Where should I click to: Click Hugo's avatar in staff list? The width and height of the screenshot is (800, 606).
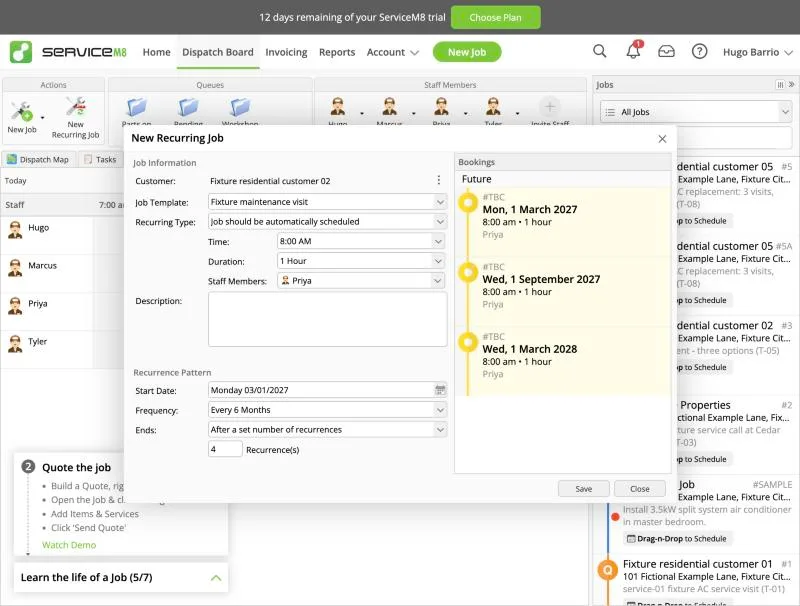coord(15,230)
